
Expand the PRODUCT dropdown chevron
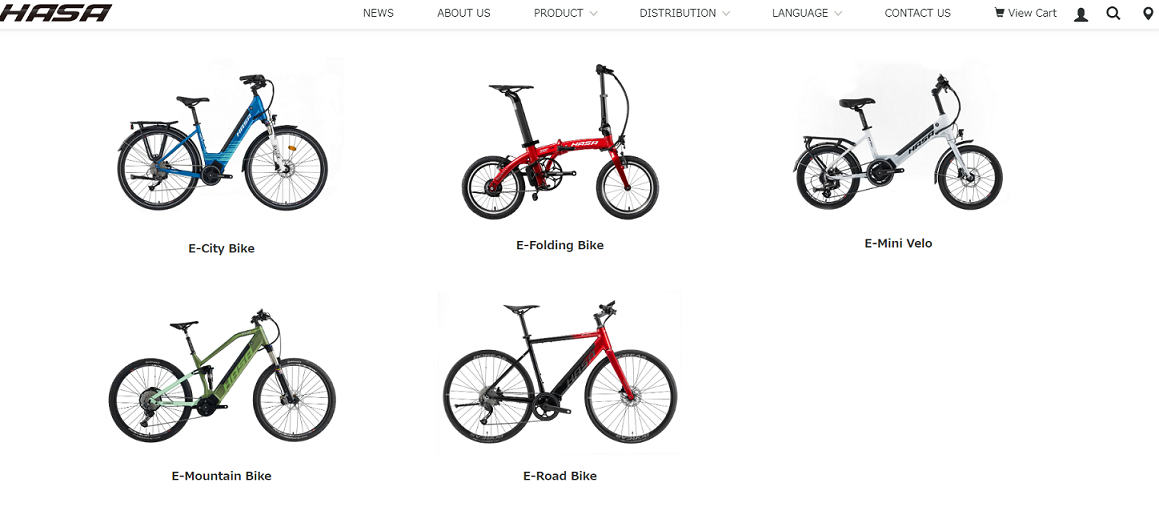(x=594, y=13)
